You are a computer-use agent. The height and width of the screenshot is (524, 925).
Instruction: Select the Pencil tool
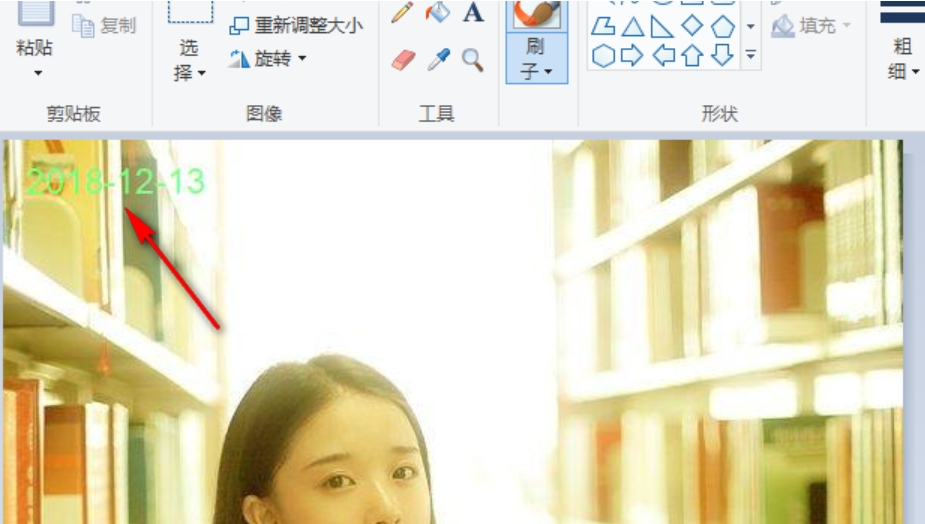tap(402, 12)
